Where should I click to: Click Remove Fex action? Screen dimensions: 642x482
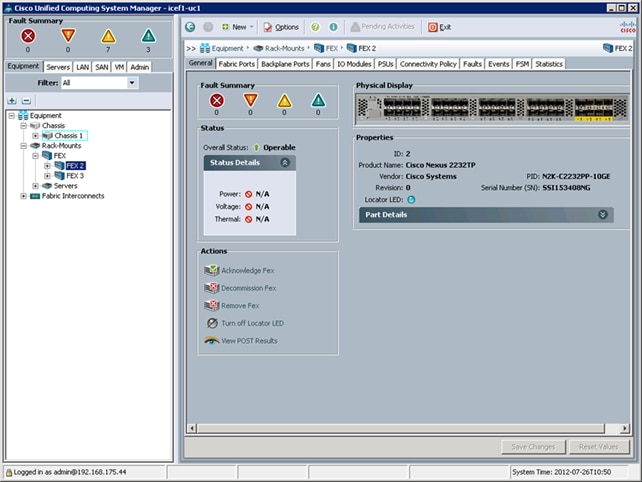pos(231,305)
